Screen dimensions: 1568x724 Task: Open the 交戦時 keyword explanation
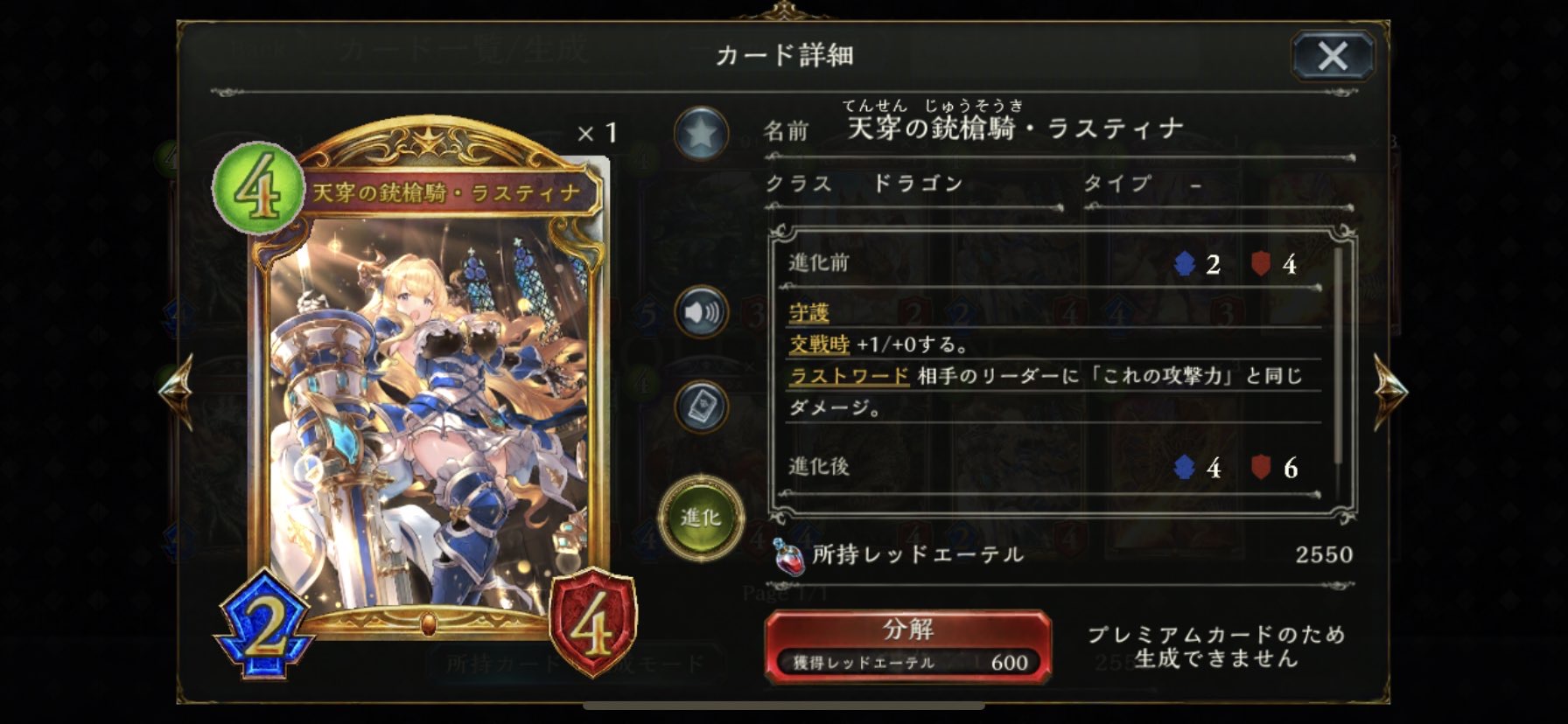(819, 345)
